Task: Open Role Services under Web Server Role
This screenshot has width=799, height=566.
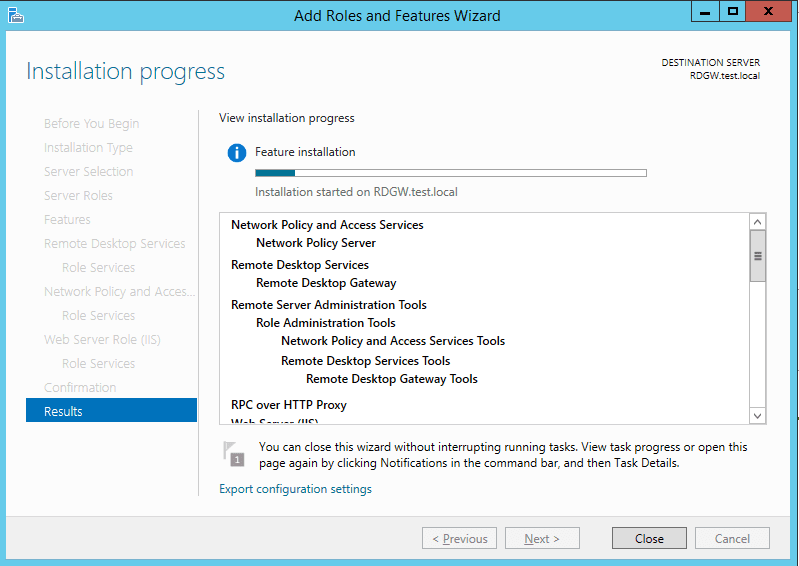Action: 98,364
